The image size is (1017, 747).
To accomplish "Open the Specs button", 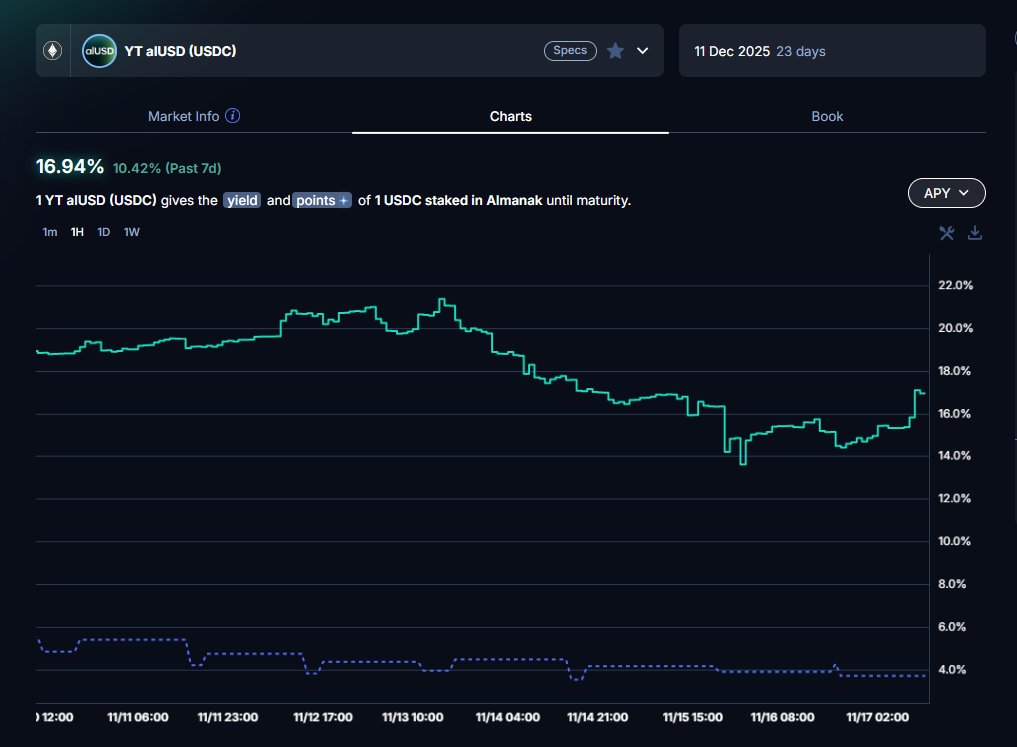I will 570,51.
